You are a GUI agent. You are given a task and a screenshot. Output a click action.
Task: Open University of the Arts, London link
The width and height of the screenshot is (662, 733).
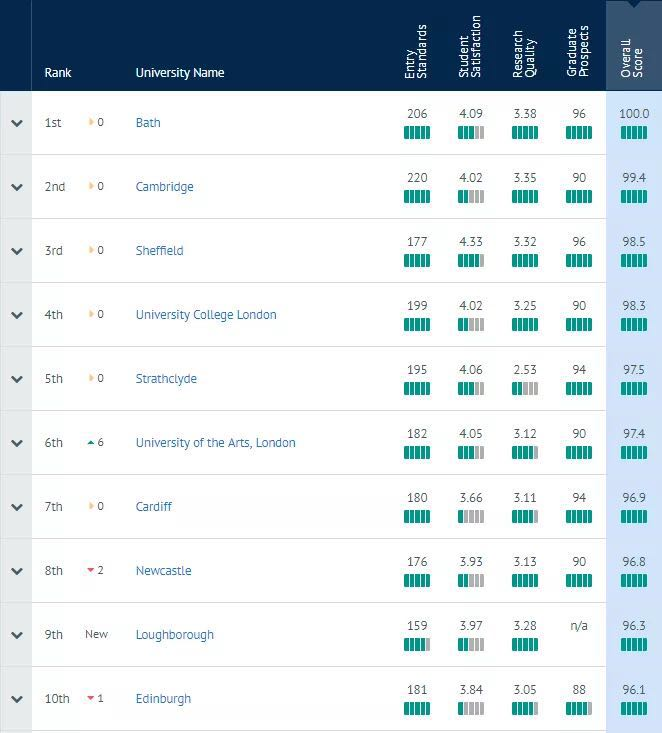(x=215, y=443)
